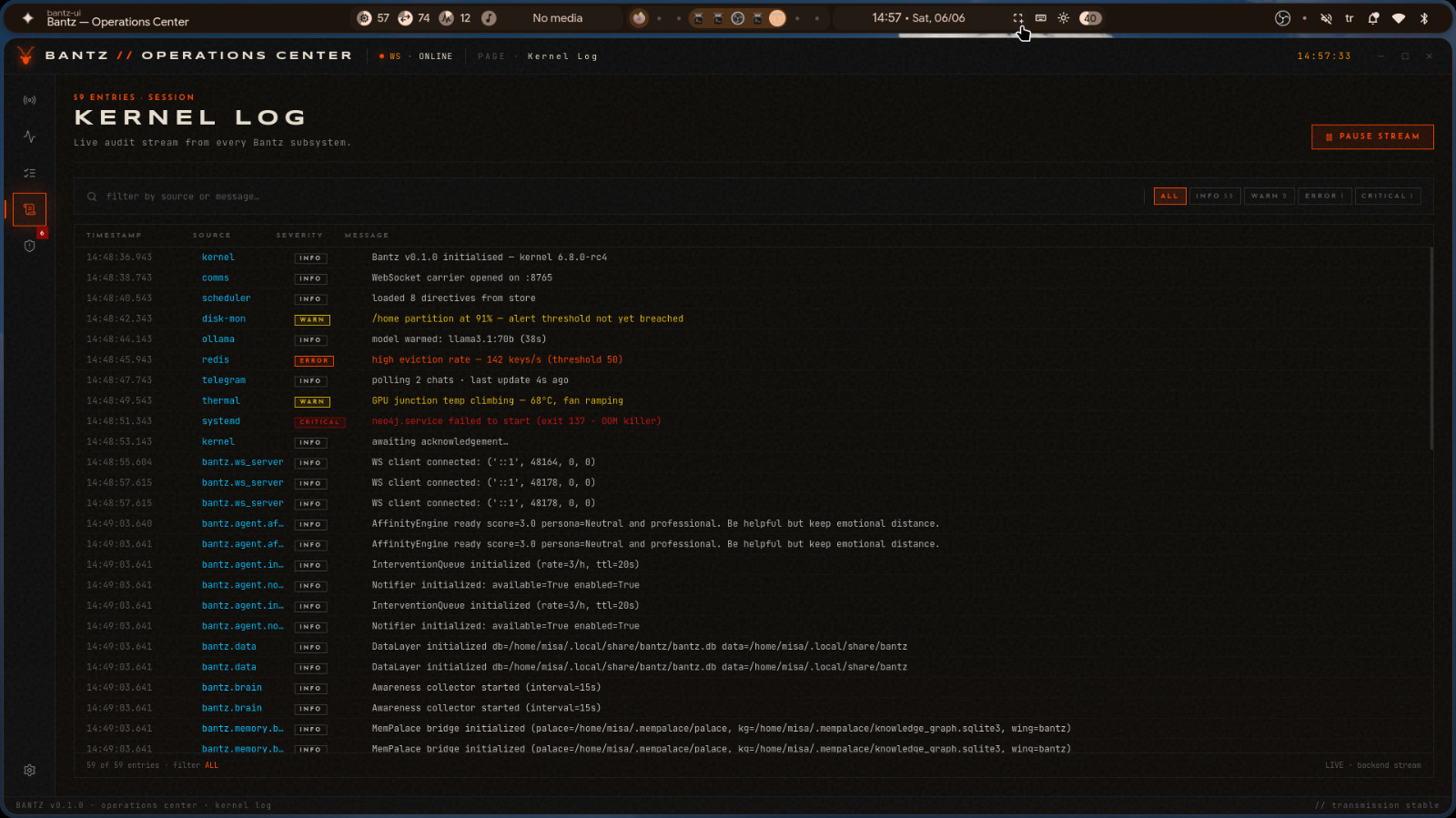Click the 'thermal' source entry

(220, 400)
